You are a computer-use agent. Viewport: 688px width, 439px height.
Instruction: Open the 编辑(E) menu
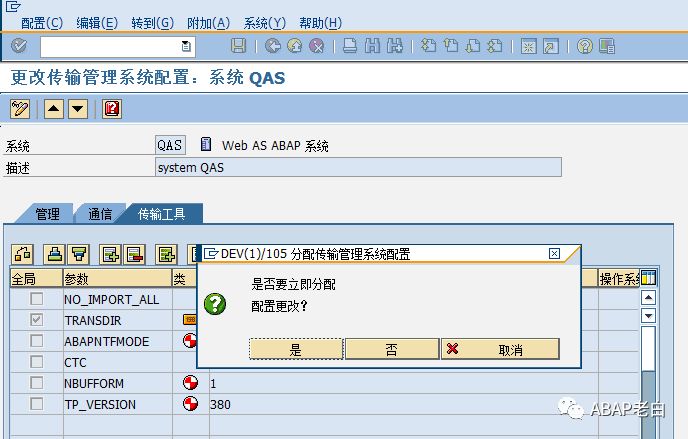tap(97, 23)
